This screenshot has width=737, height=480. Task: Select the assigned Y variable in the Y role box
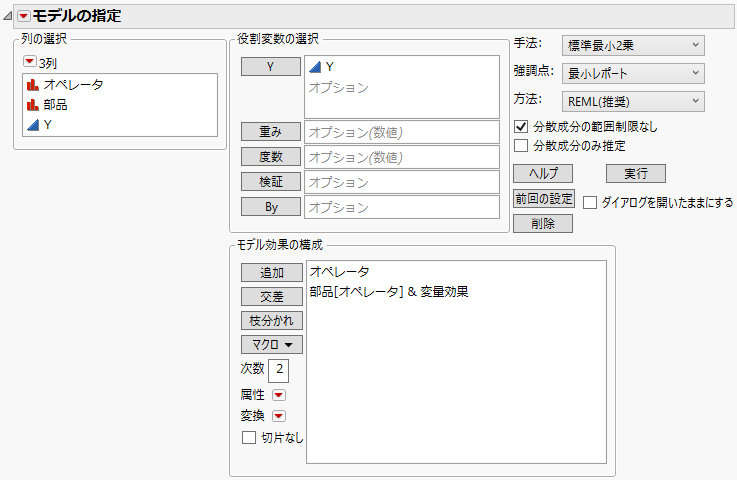[322, 67]
